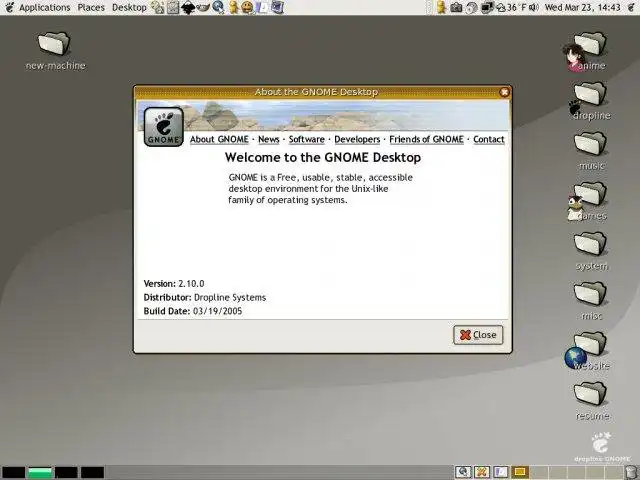Click the network monitor icon in top panel

pos(487,7)
